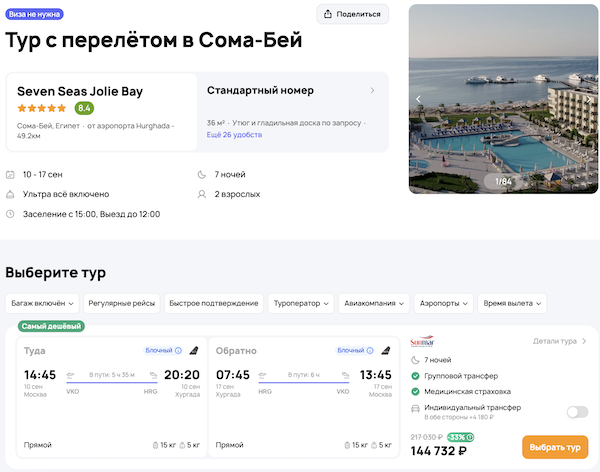Open the Аэропорты filter dropdown
The height and width of the screenshot is (472, 600).
[443, 303]
